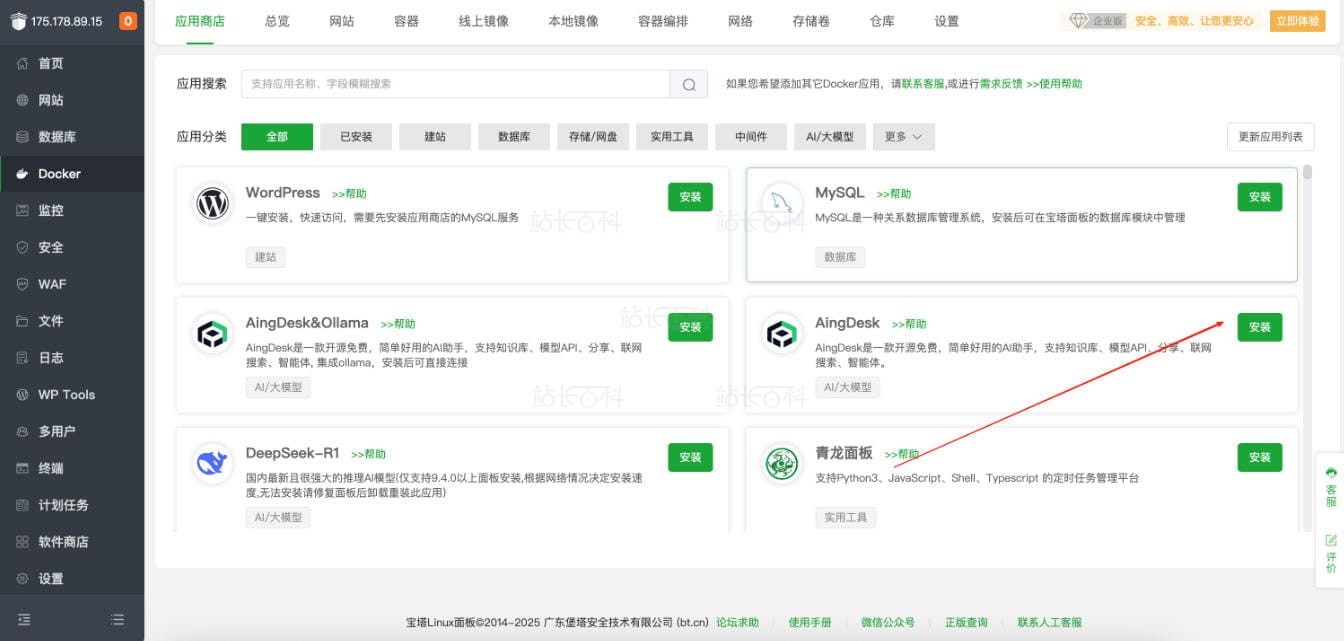The image size is (1344, 641).
Task: Open the 首页 home icon in sidebar
Action: pyautogui.click(x=23, y=63)
